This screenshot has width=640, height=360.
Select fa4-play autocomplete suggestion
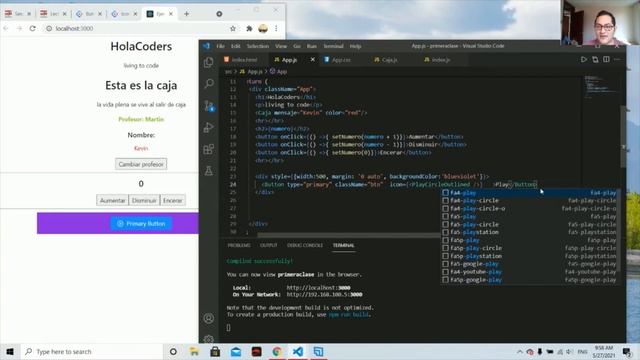tap(530, 193)
